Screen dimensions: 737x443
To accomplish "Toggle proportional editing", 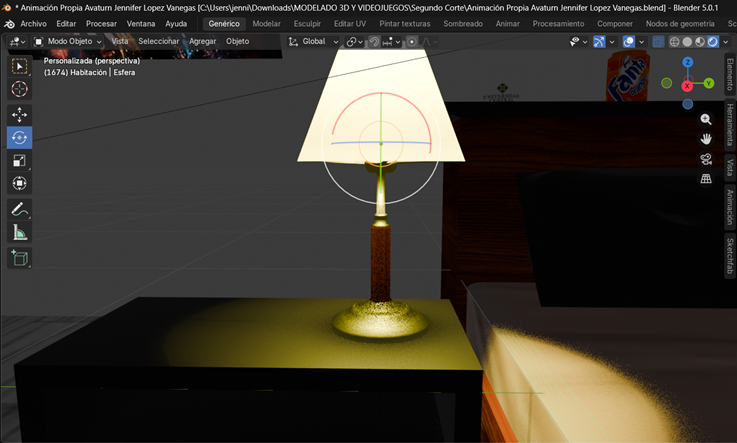I will (x=412, y=42).
